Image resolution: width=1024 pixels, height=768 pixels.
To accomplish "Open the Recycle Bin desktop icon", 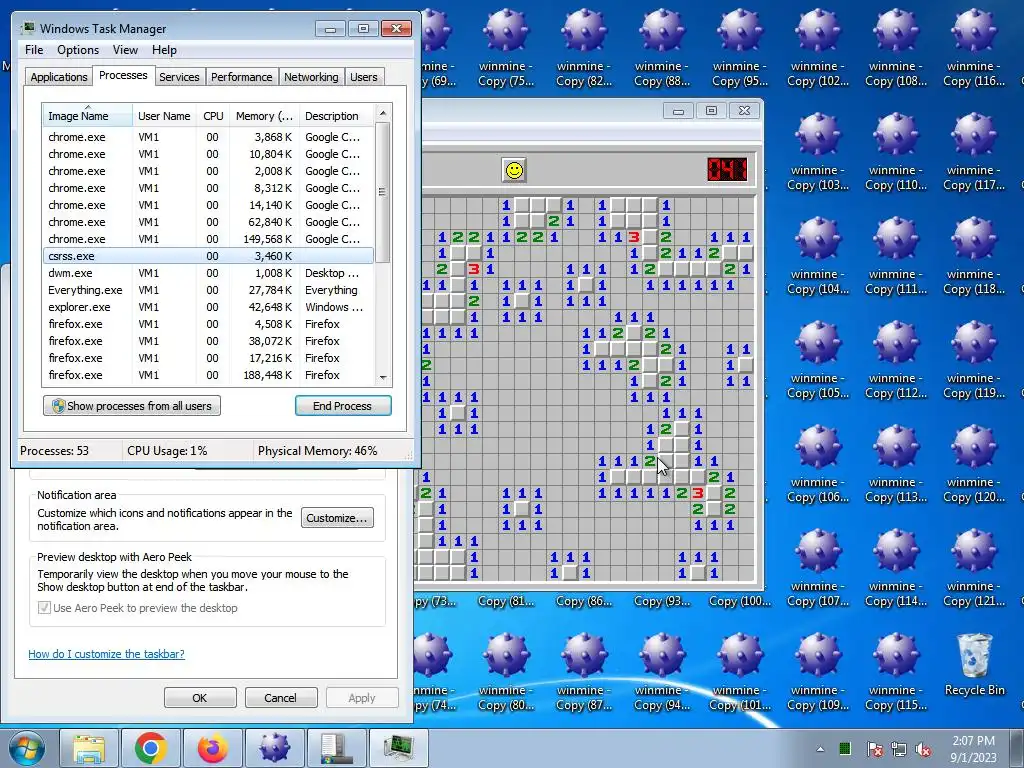I will pyautogui.click(x=974, y=665).
